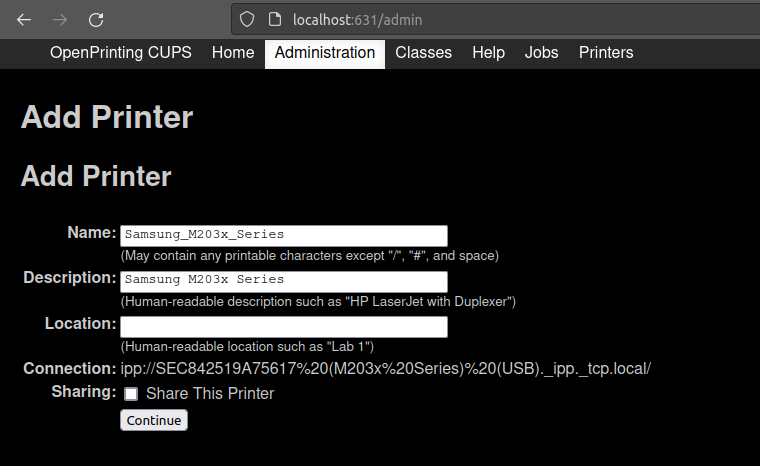The width and height of the screenshot is (760, 466).
Task: Click the hint mentioning "HP LaserJet with Duplexer"
Action: [x=318, y=302]
